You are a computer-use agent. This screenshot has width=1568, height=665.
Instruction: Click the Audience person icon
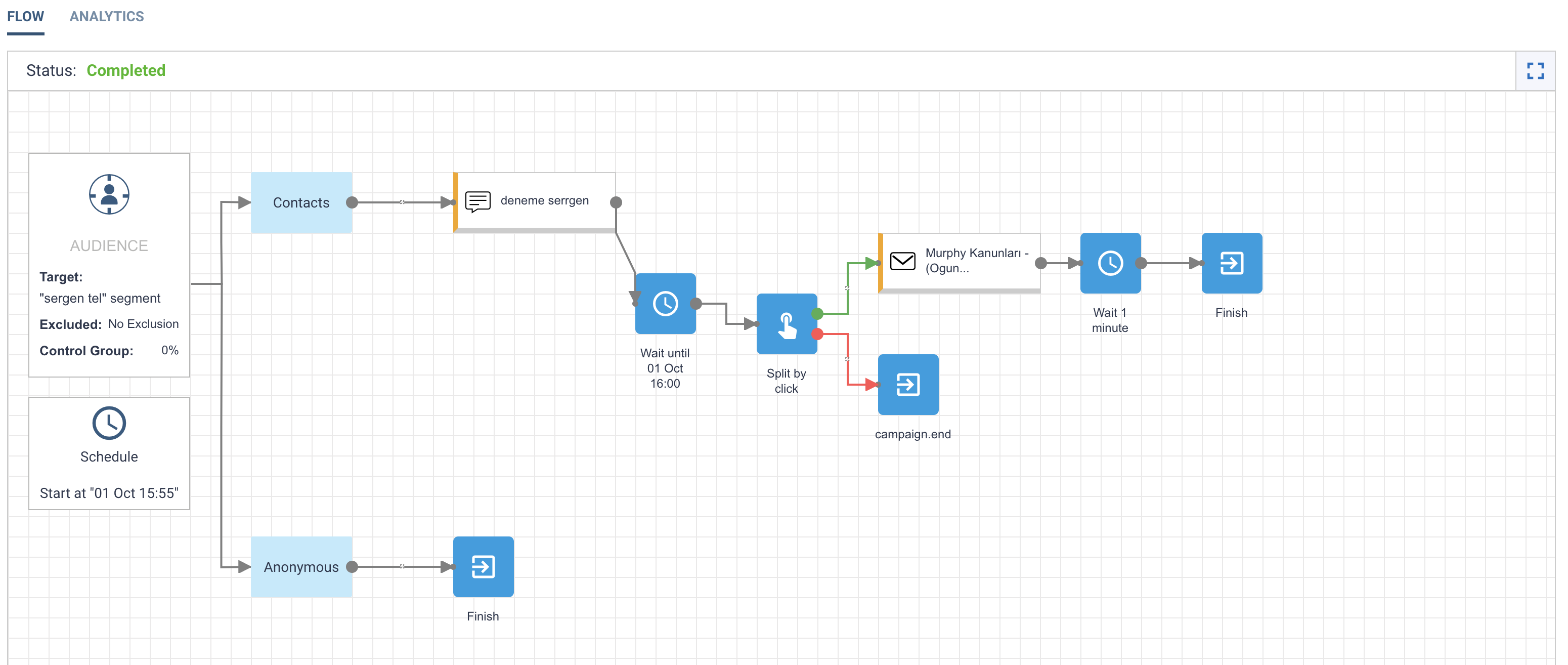[109, 195]
